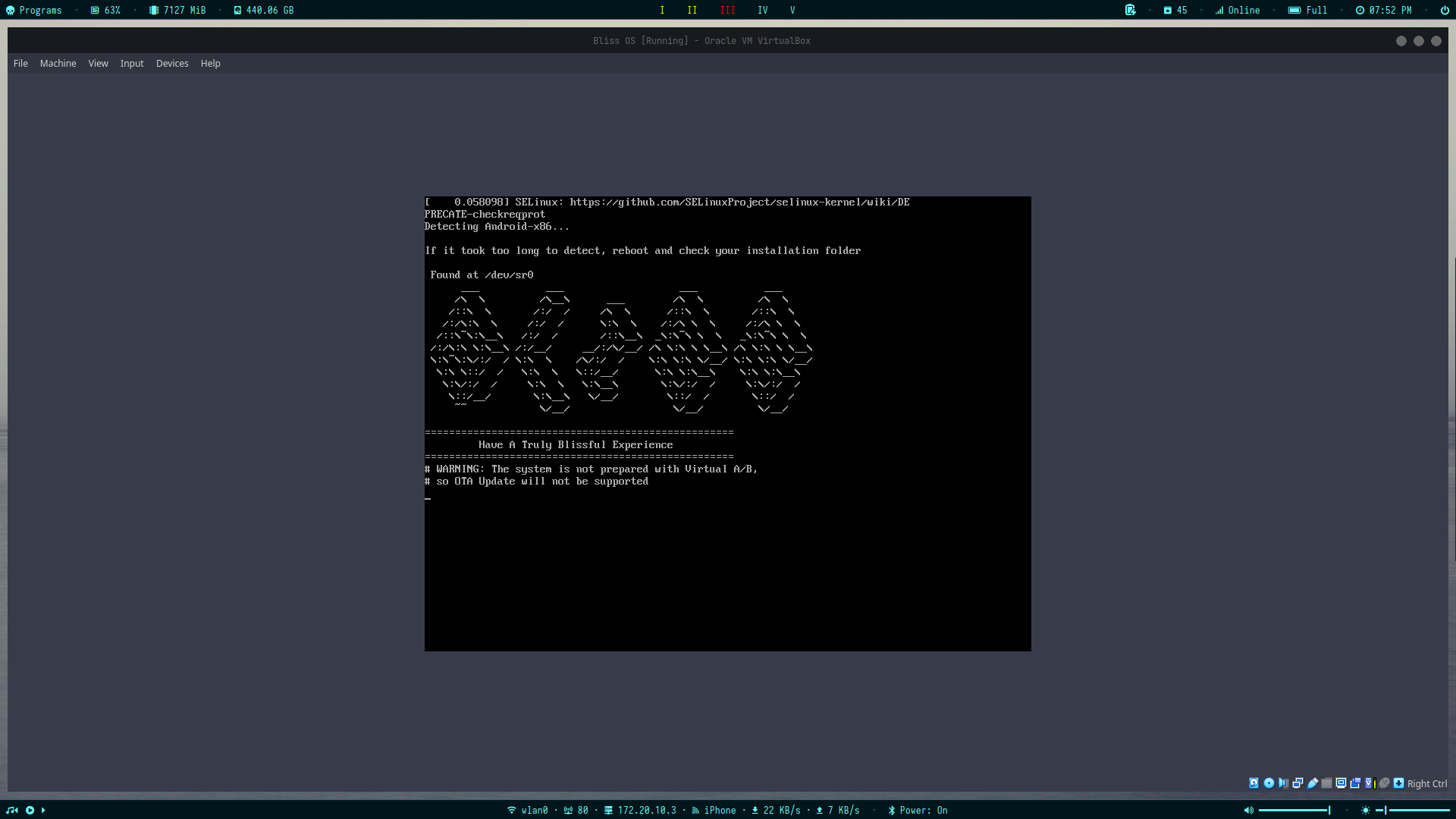Click the CPU virtualization V indicator
1456x819 pixels.
1370,783
